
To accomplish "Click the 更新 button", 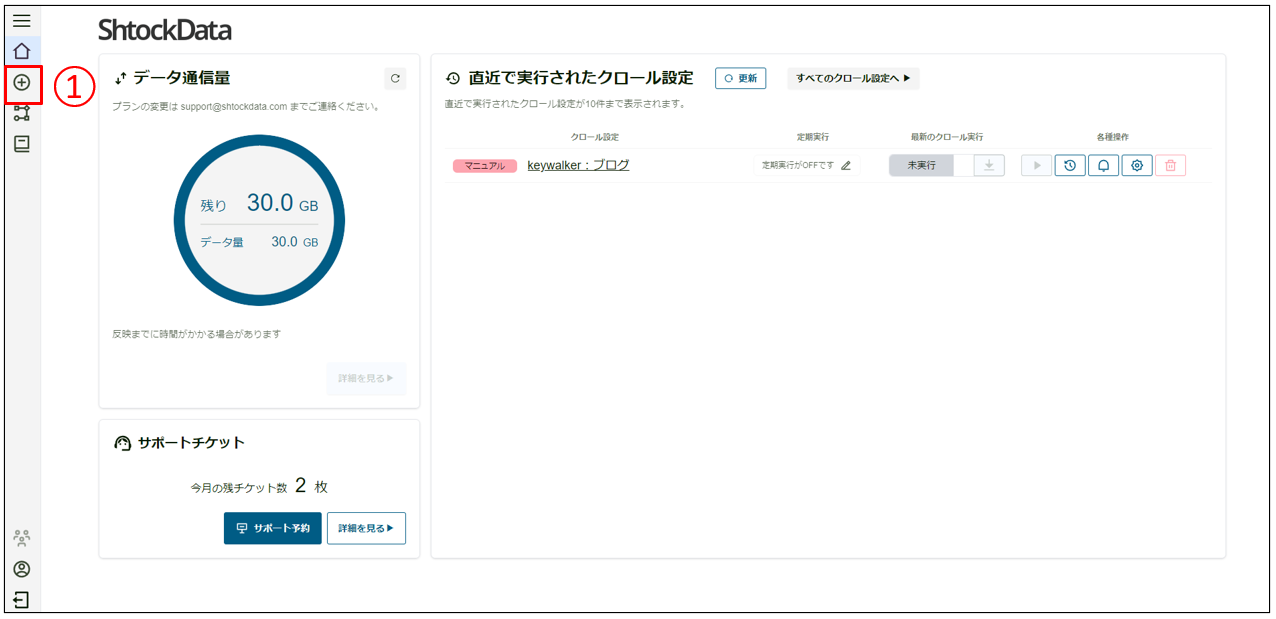I will coord(740,79).
